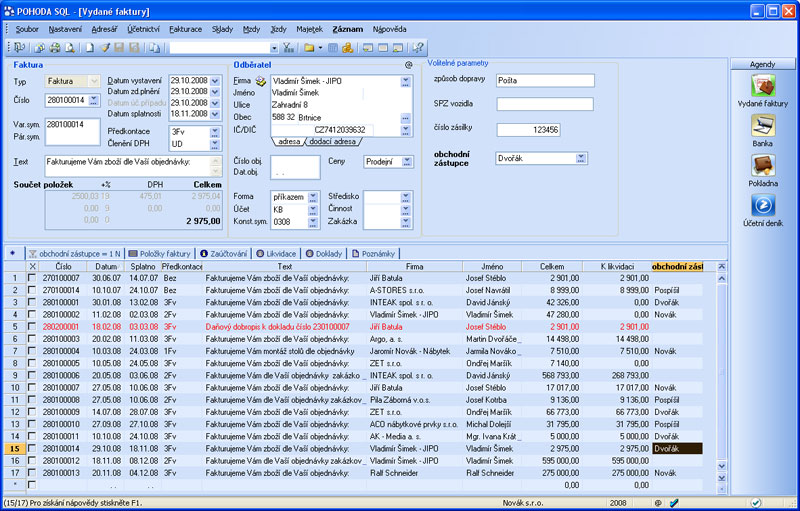
Task: Open the Ceny Prodejní dropdown
Action: pos(407,162)
